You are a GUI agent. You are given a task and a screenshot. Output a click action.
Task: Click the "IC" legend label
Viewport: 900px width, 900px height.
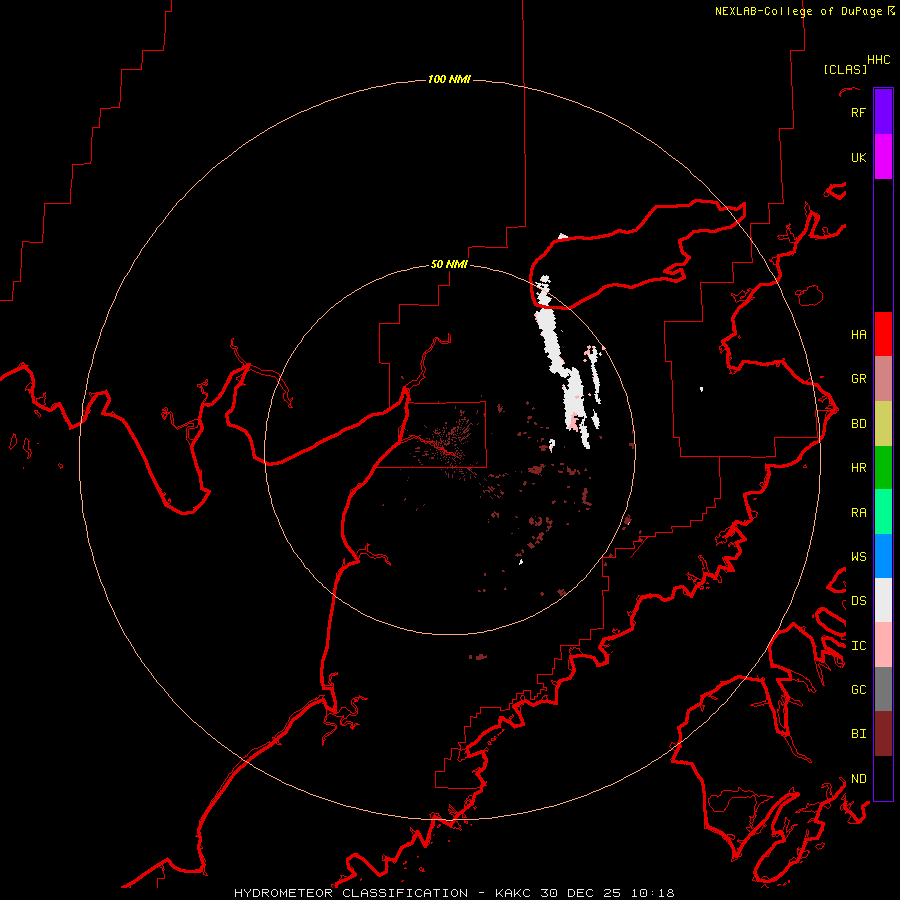[858, 646]
